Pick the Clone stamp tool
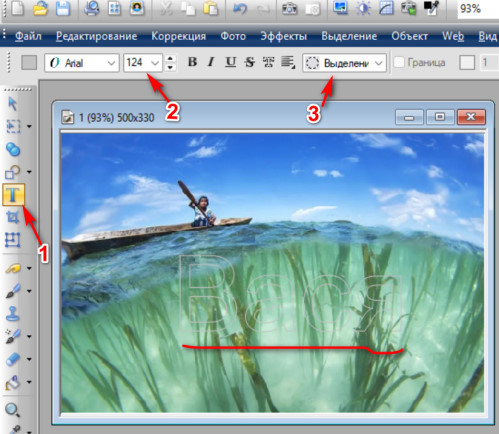This screenshot has width=499, height=434. [13, 314]
